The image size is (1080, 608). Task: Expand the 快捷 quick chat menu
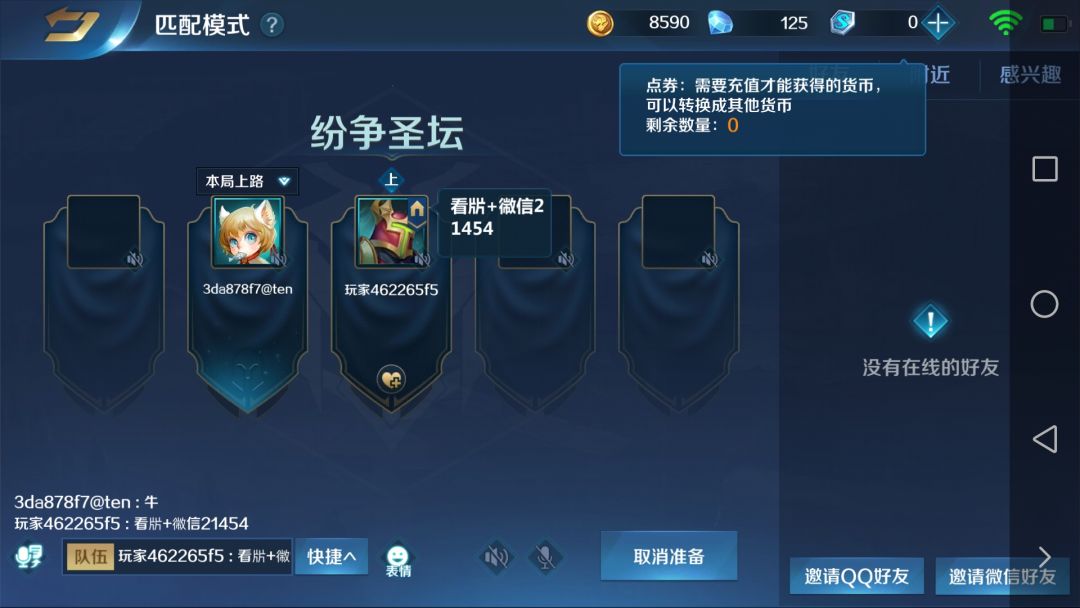click(x=331, y=556)
